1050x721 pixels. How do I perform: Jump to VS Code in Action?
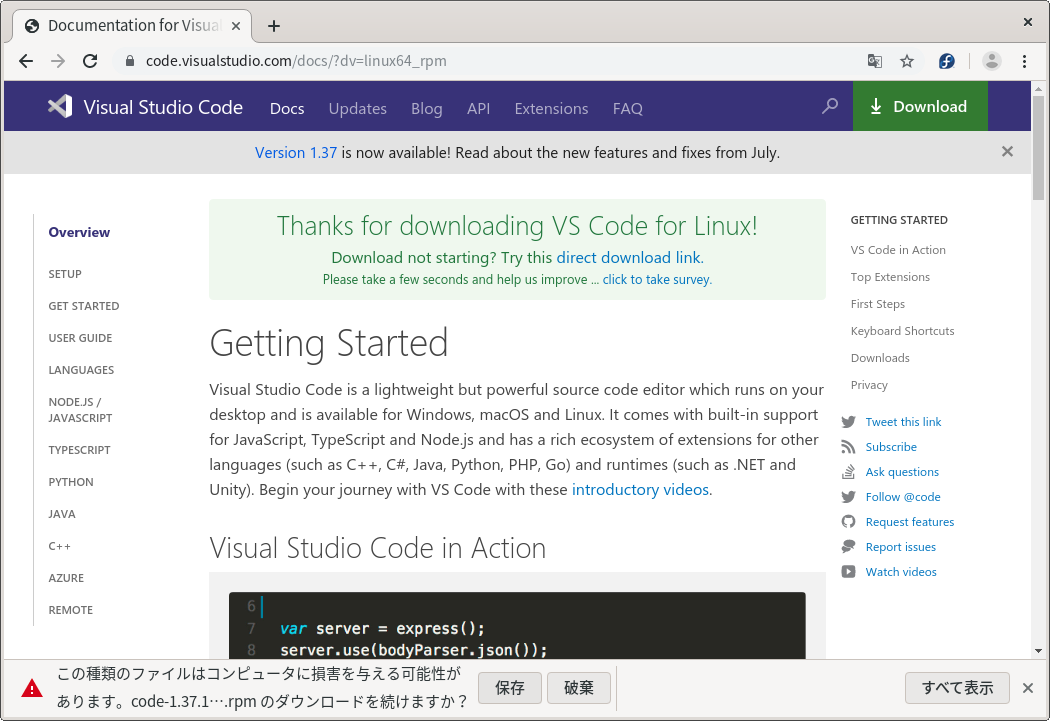(x=898, y=250)
